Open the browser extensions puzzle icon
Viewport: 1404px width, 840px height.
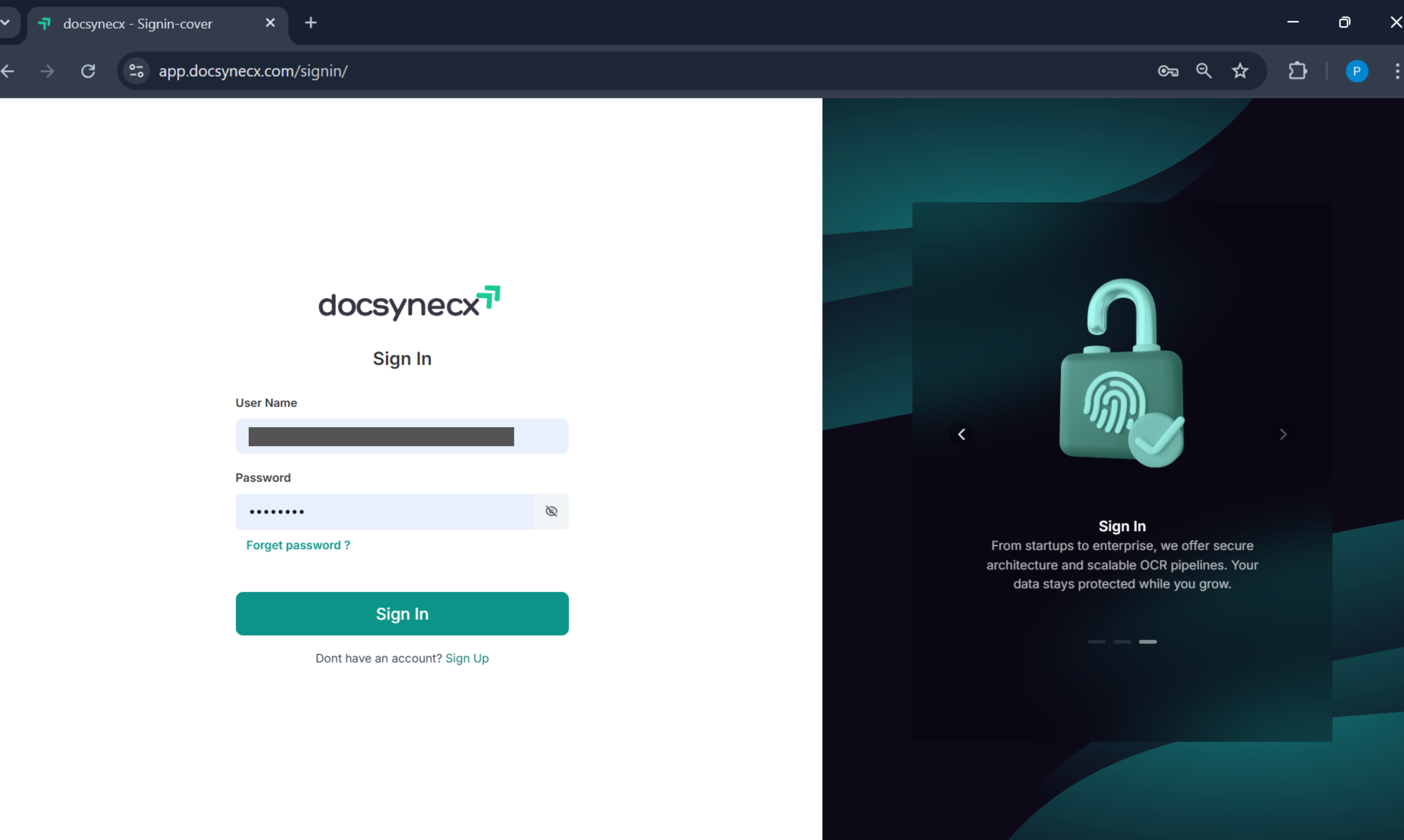[1298, 71]
